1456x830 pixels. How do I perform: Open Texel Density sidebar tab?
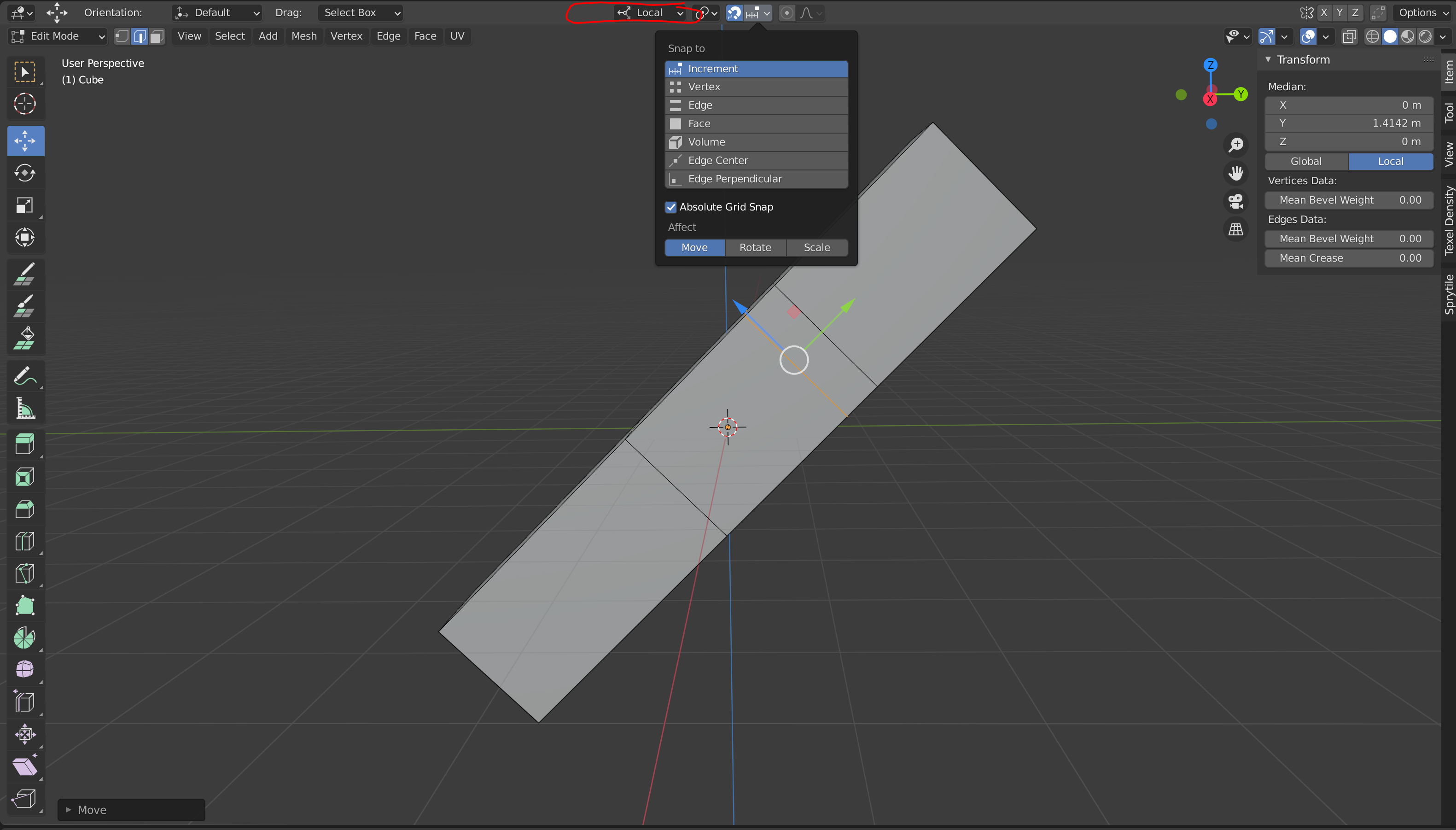pos(1448,221)
